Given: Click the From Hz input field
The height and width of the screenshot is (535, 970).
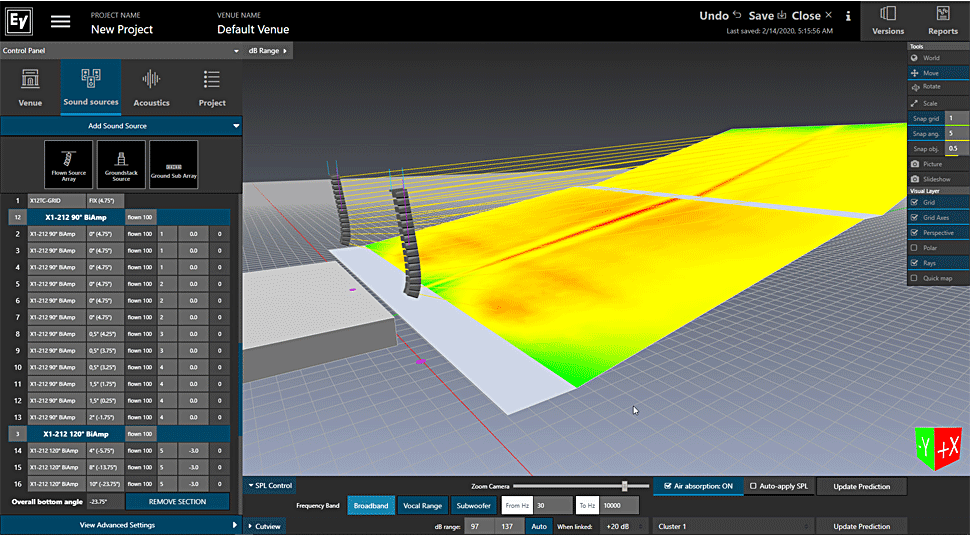Looking at the screenshot, I should (552, 505).
